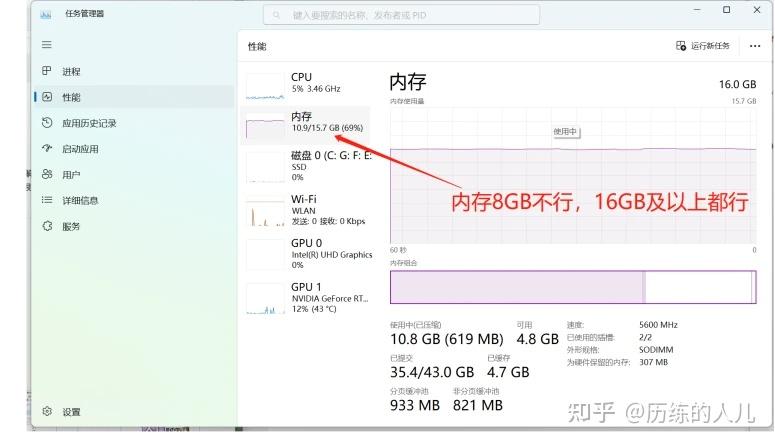Click the 5600 MHz speed value
Screen dimensions: 775x444
click(x=658, y=325)
